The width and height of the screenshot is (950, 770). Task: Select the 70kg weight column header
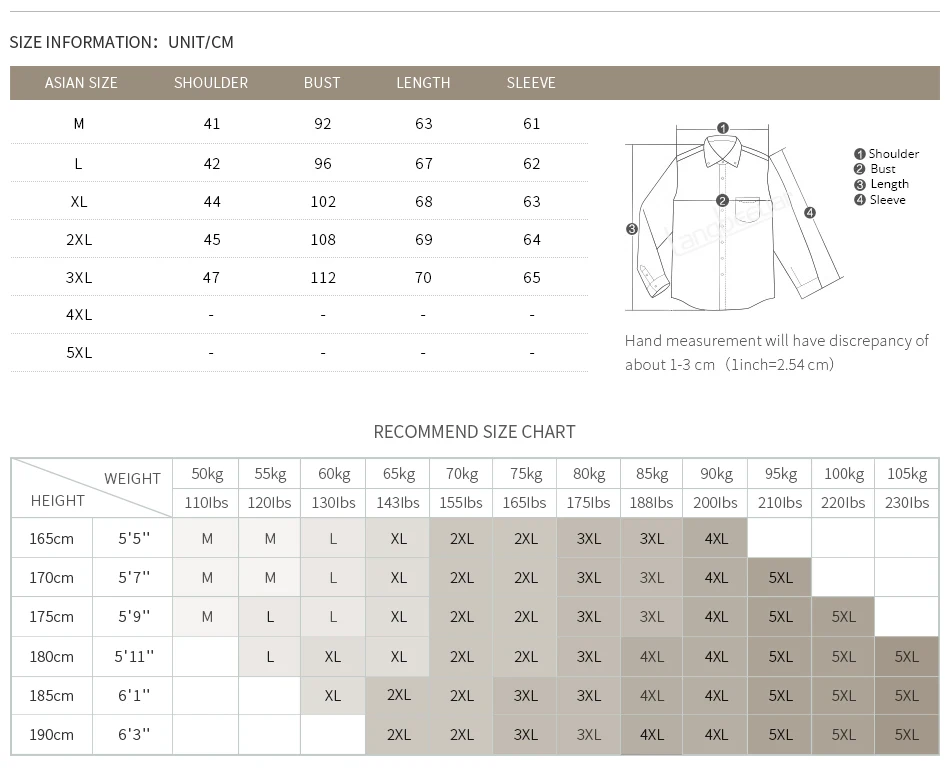pos(462,474)
